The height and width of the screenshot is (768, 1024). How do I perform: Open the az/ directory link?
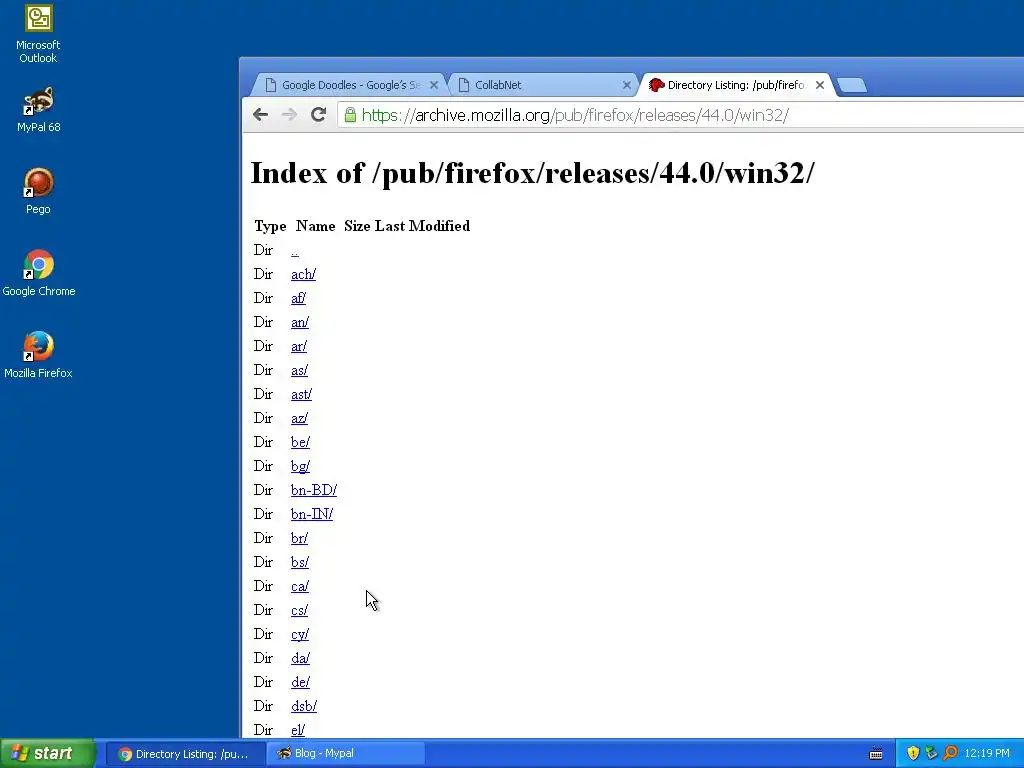coord(299,418)
